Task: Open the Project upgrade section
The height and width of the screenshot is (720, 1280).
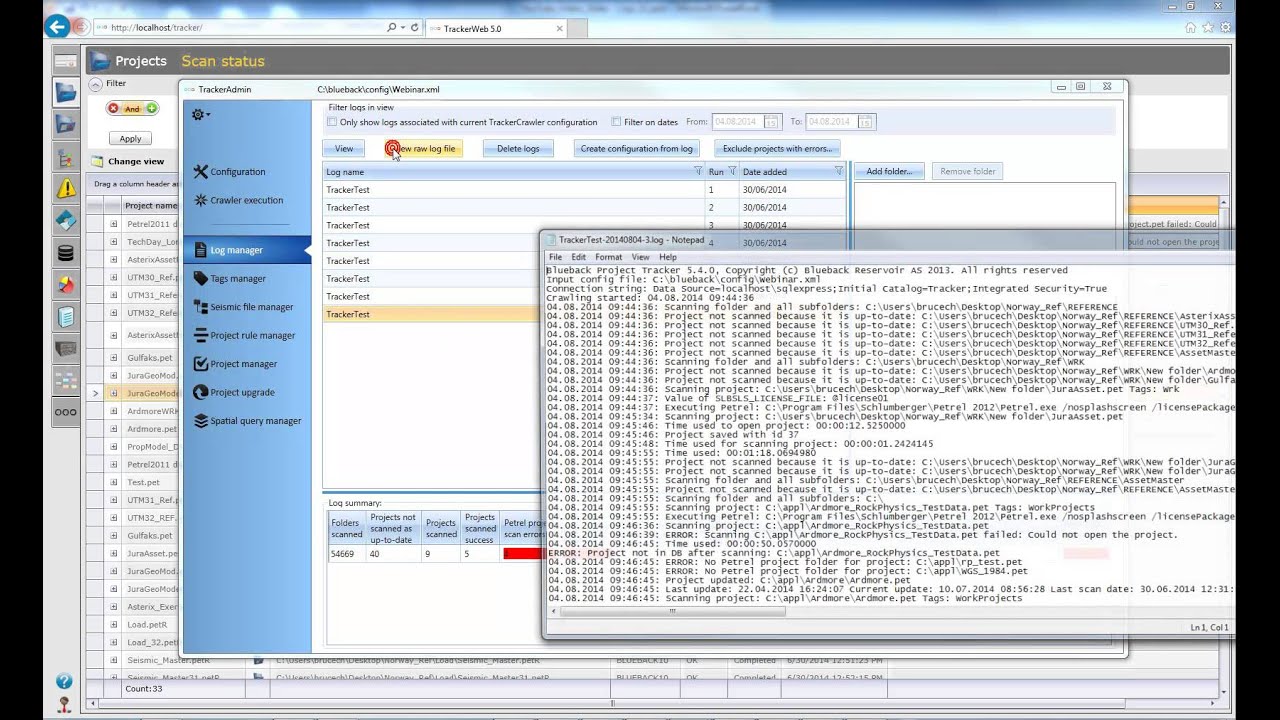Action: click(x=234, y=392)
